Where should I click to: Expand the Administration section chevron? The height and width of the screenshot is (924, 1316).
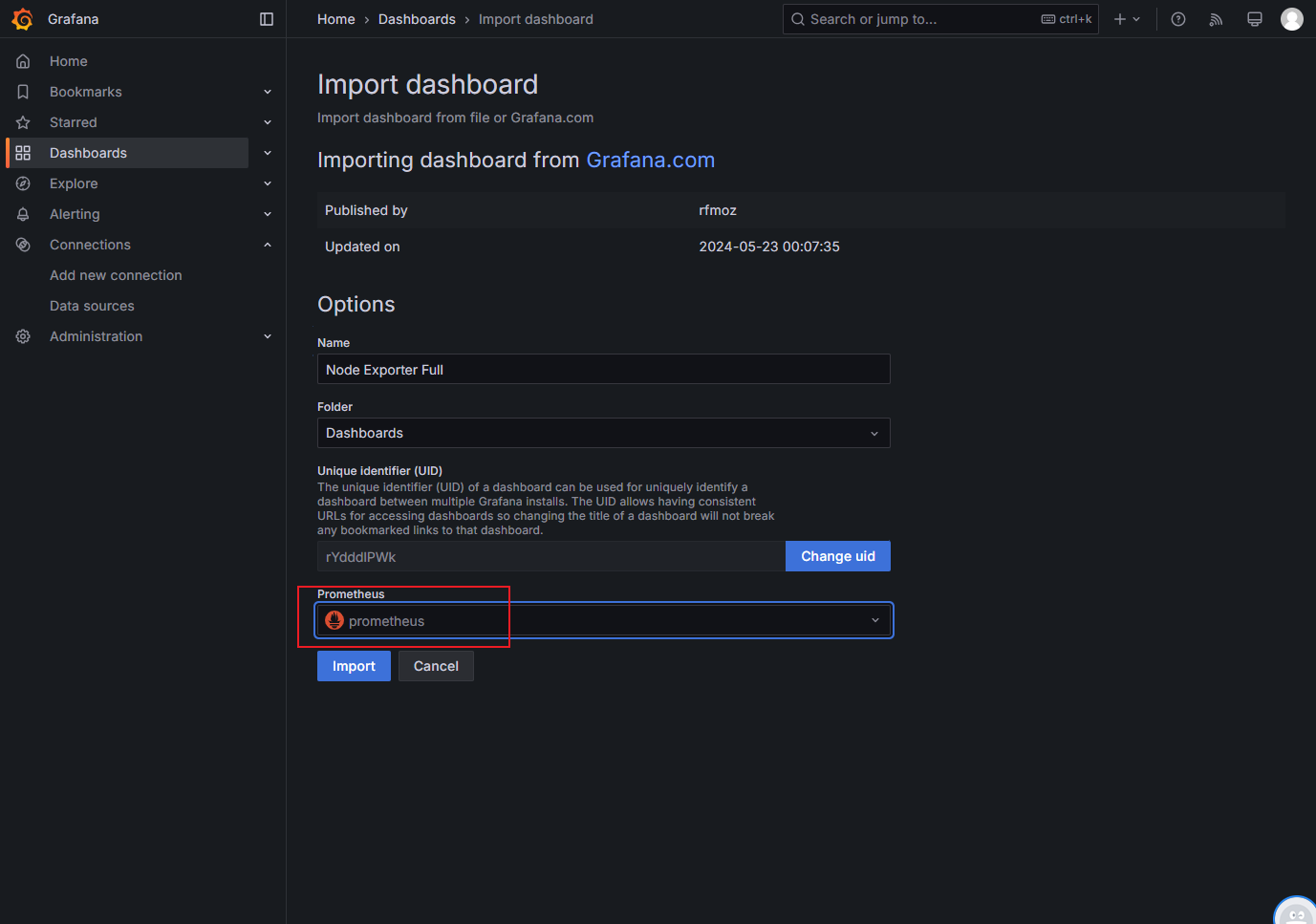268,336
